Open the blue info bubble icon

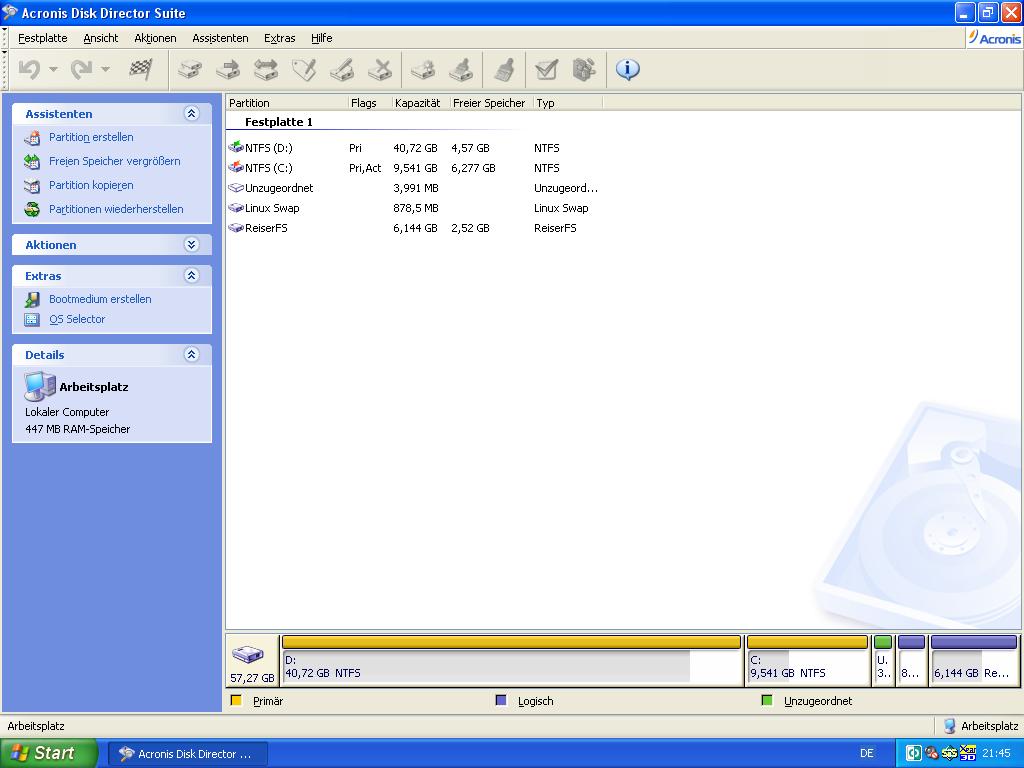click(x=628, y=69)
